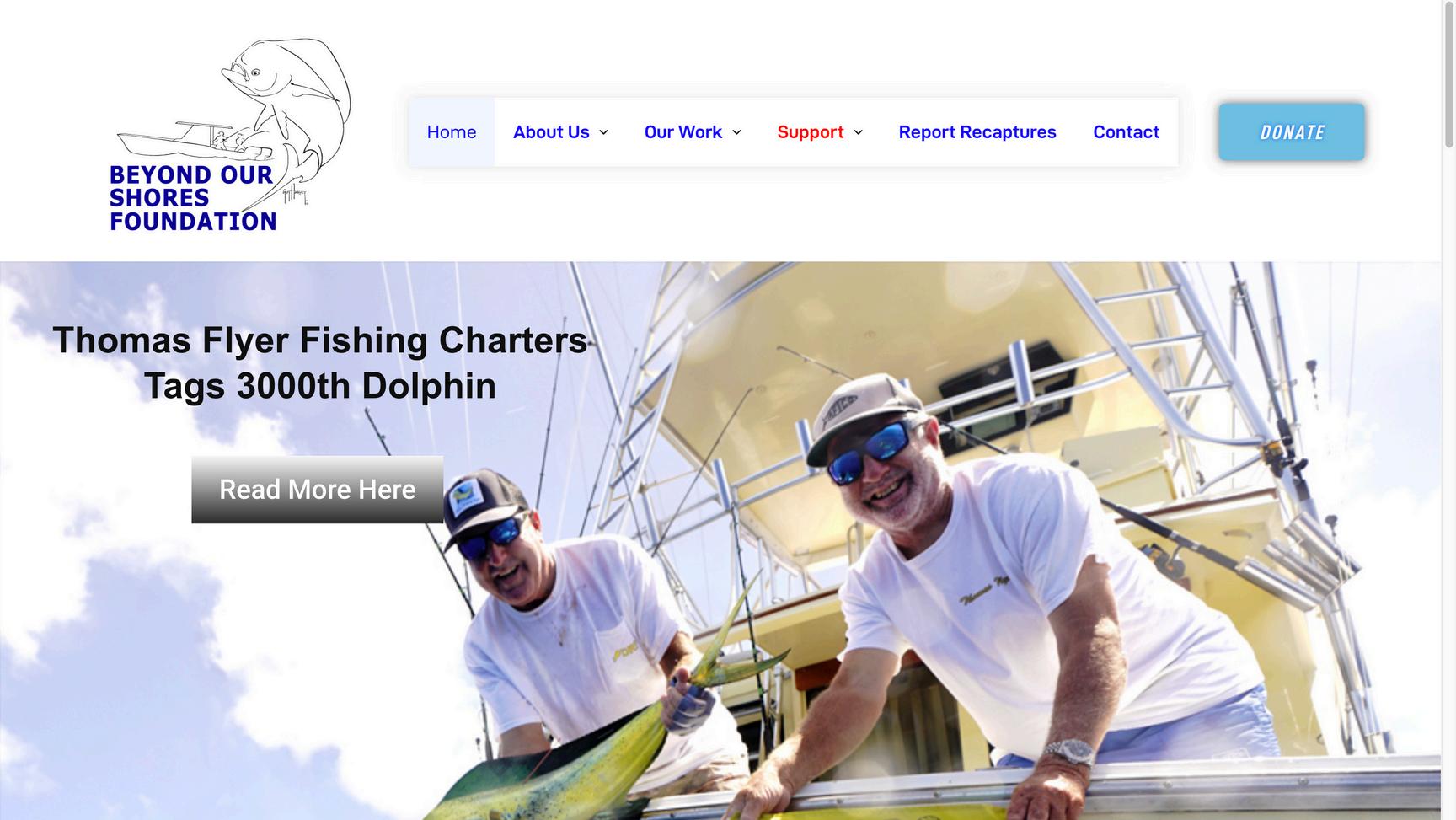The height and width of the screenshot is (820, 1456).
Task: Click the page vertical scrollbar thumb
Action: (1449, 74)
